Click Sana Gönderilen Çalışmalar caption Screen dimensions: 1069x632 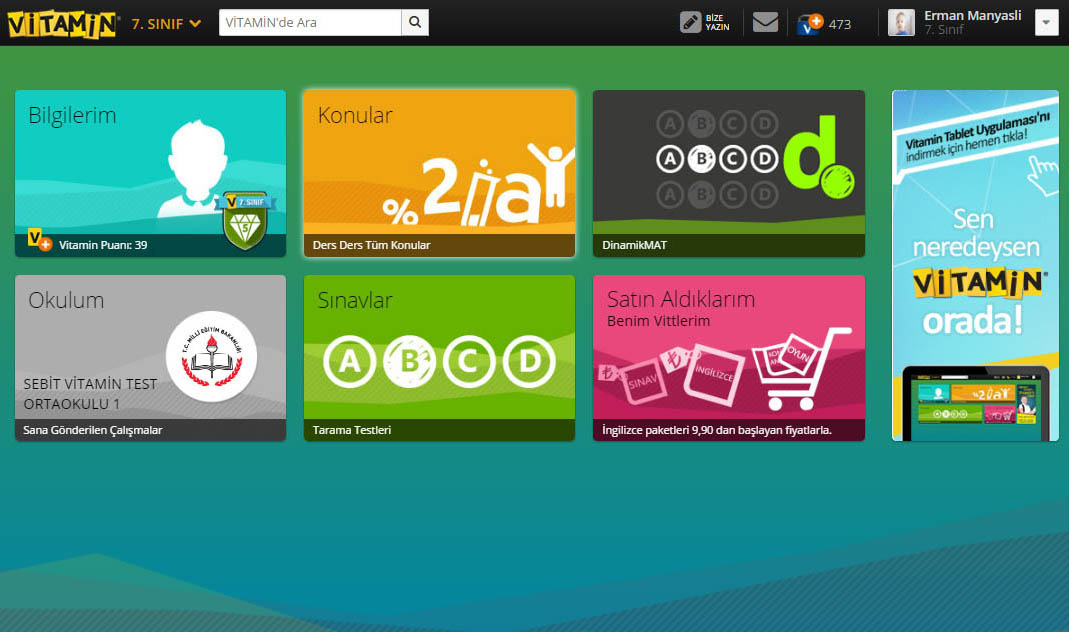(93, 430)
